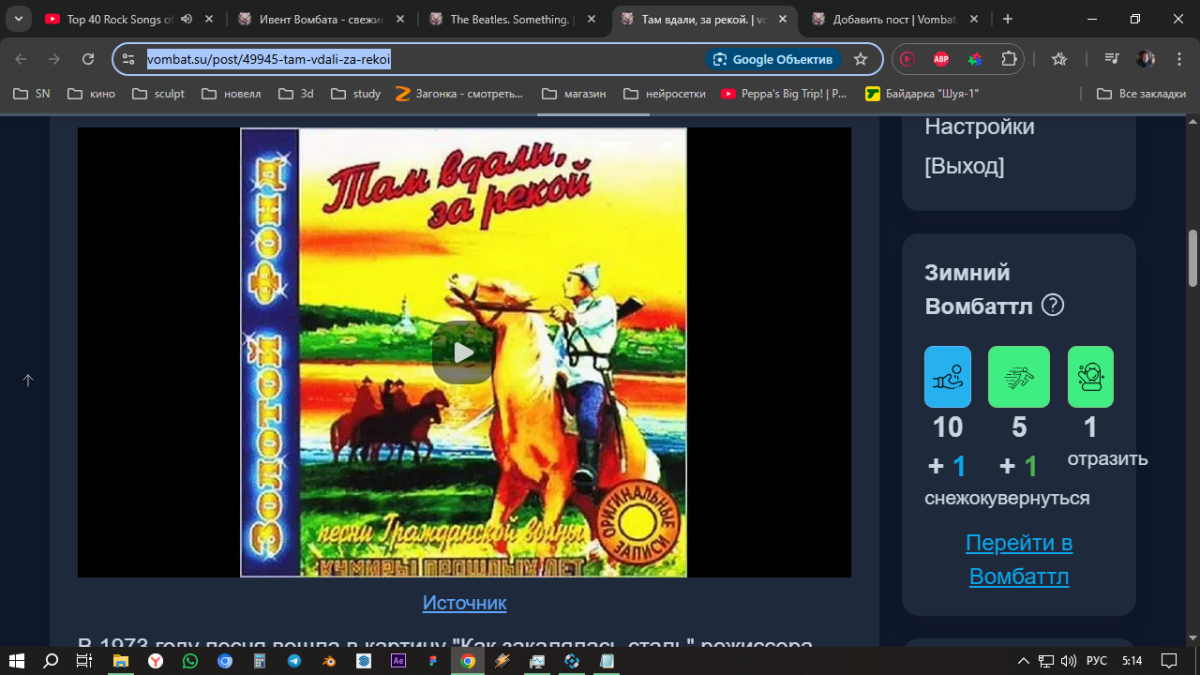Follow the "Перейти в Вомбаттл" link
The height and width of the screenshot is (675, 1200).
pyautogui.click(x=1019, y=560)
